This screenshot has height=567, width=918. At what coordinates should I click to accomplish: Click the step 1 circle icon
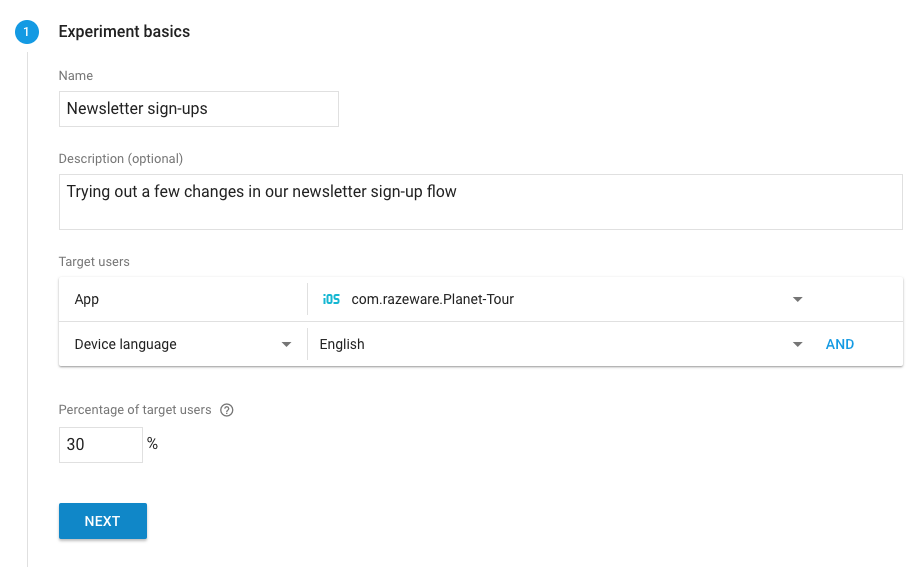[x=26, y=32]
